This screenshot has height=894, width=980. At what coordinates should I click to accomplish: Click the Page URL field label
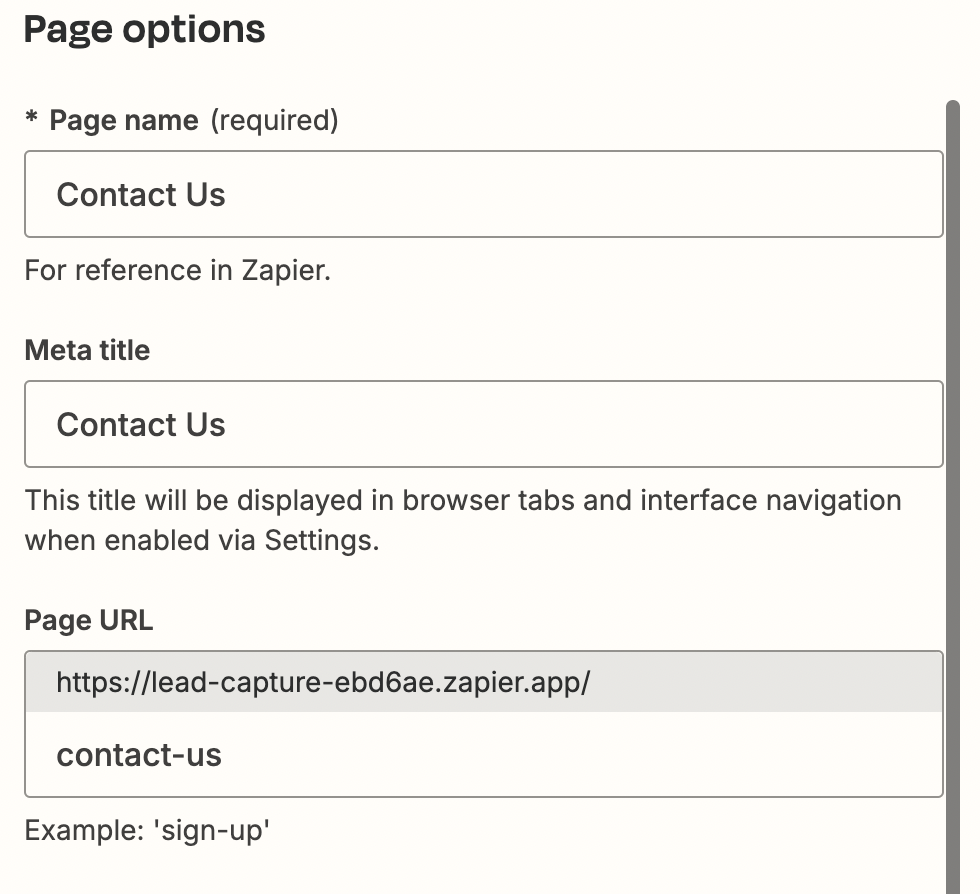tap(89, 621)
